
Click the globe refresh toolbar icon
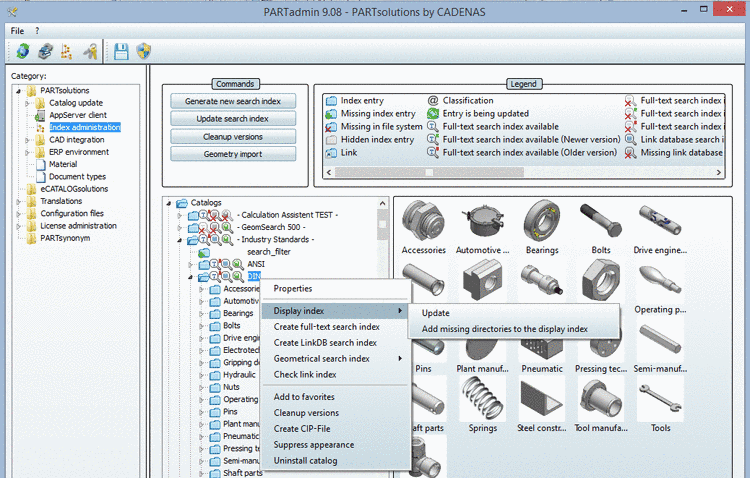pyautogui.click(x=22, y=51)
